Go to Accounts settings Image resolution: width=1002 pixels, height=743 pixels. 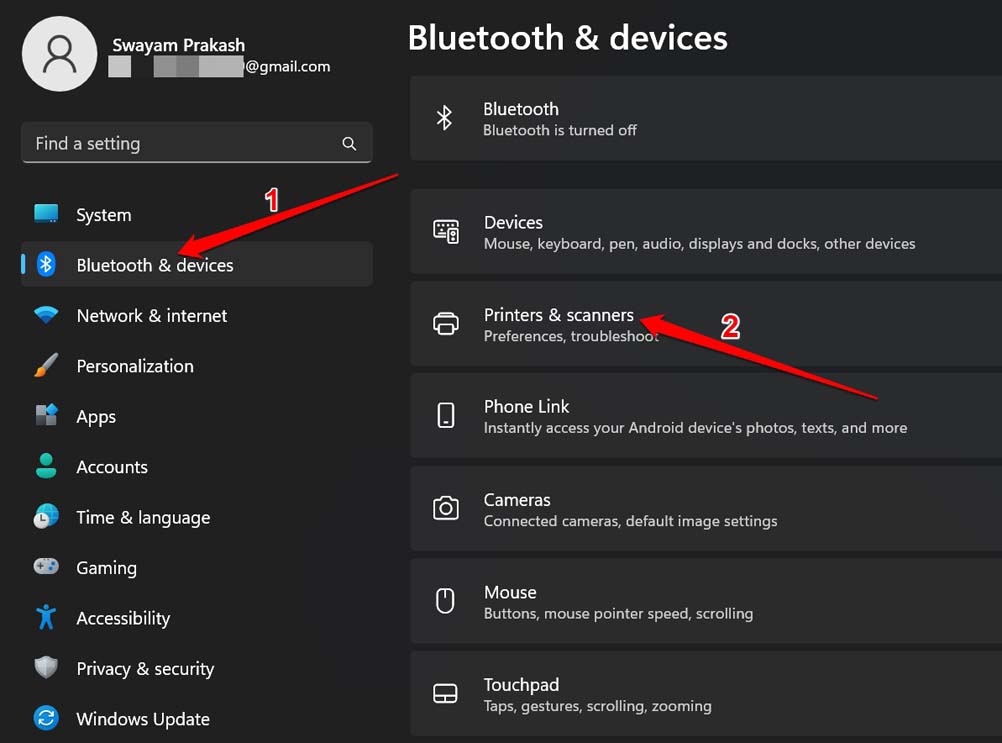(111, 467)
